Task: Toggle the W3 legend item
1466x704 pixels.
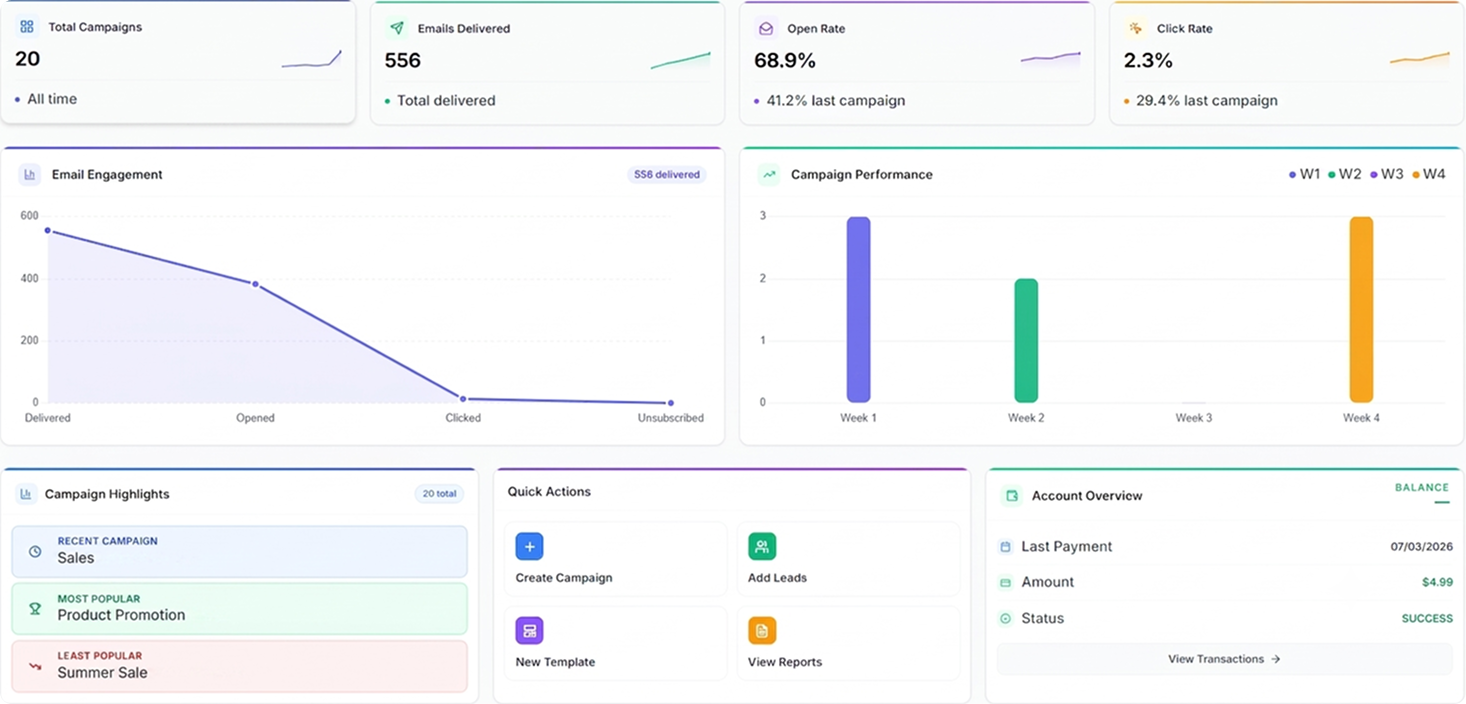Action: (1387, 174)
